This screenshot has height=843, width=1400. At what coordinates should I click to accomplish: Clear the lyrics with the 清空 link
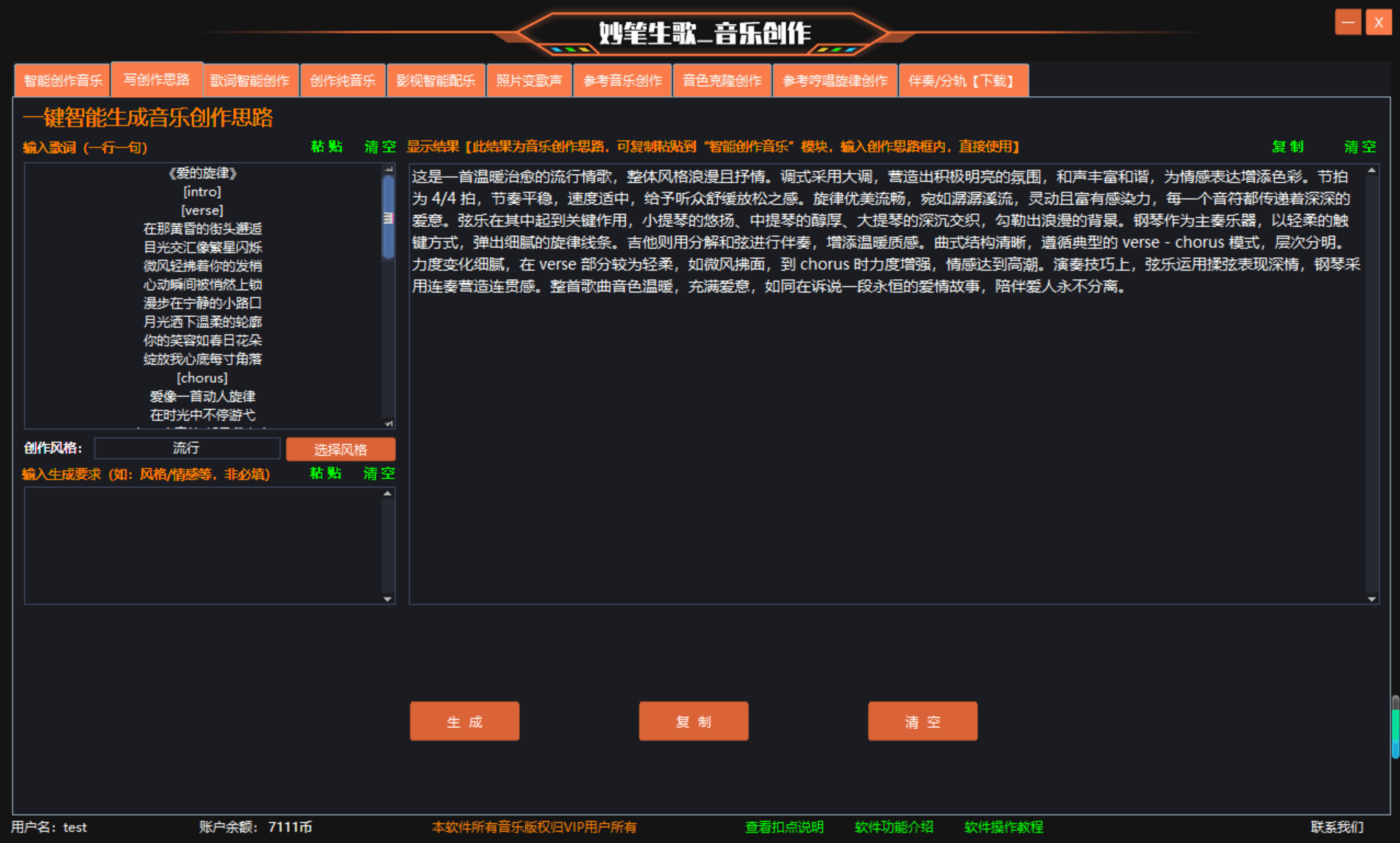379,147
